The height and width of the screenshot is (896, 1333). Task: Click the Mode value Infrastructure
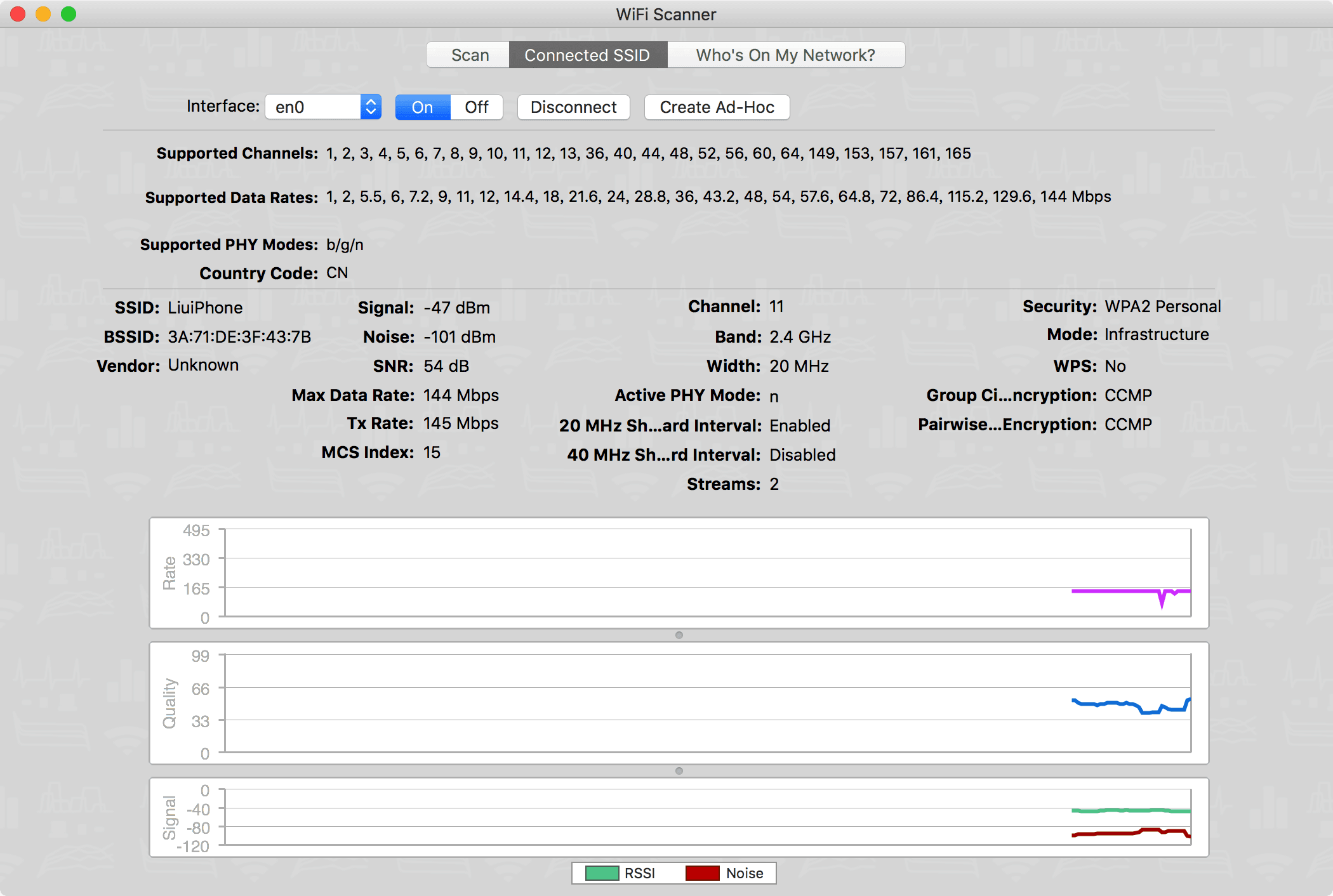(x=1157, y=334)
